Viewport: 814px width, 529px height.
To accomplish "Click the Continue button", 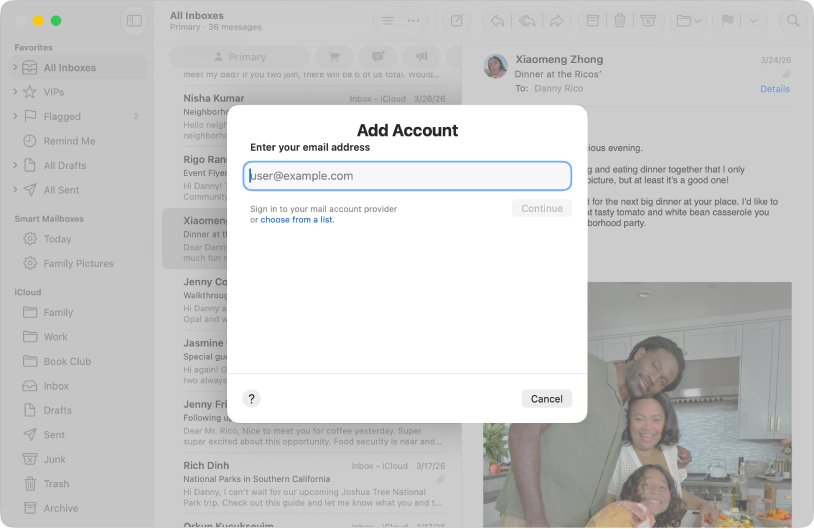I will pos(542,208).
